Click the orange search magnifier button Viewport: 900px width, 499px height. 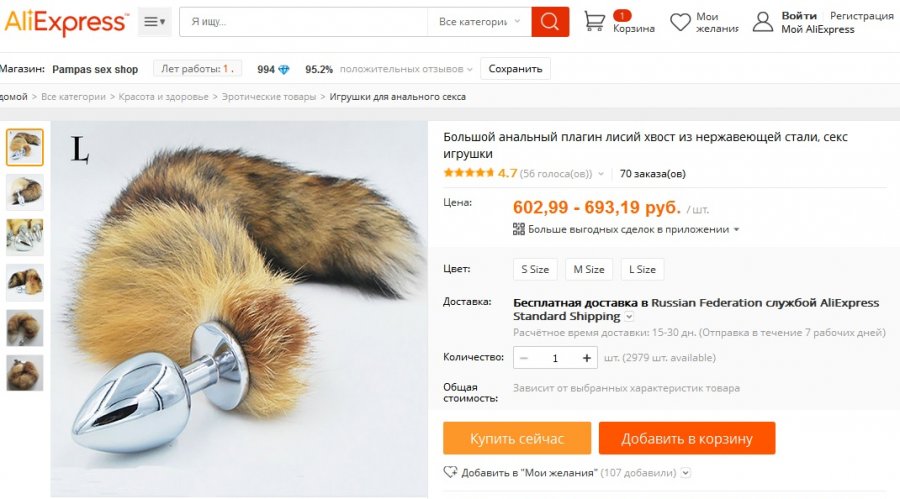click(550, 21)
